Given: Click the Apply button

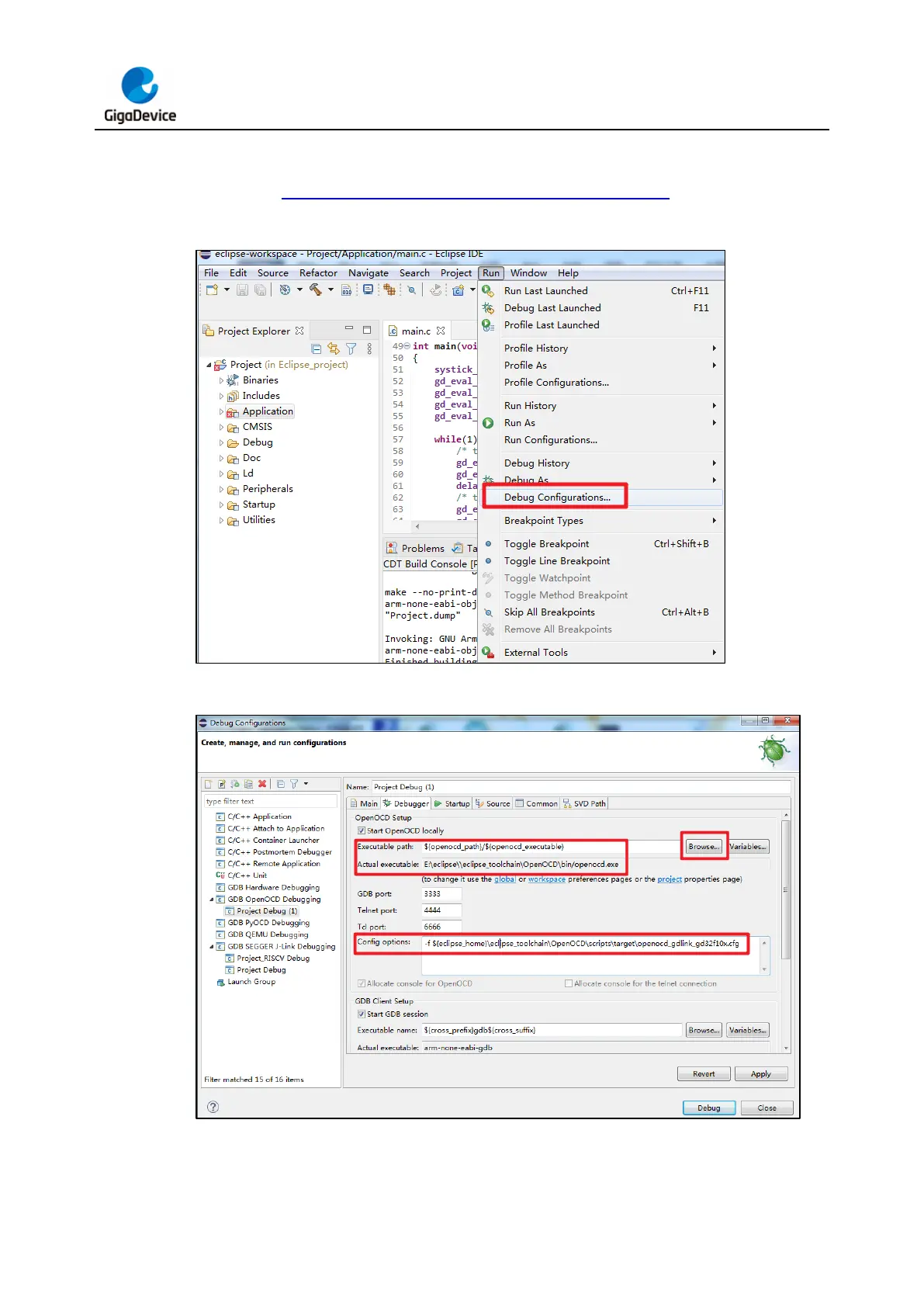Looking at the screenshot, I should click(761, 1074).
